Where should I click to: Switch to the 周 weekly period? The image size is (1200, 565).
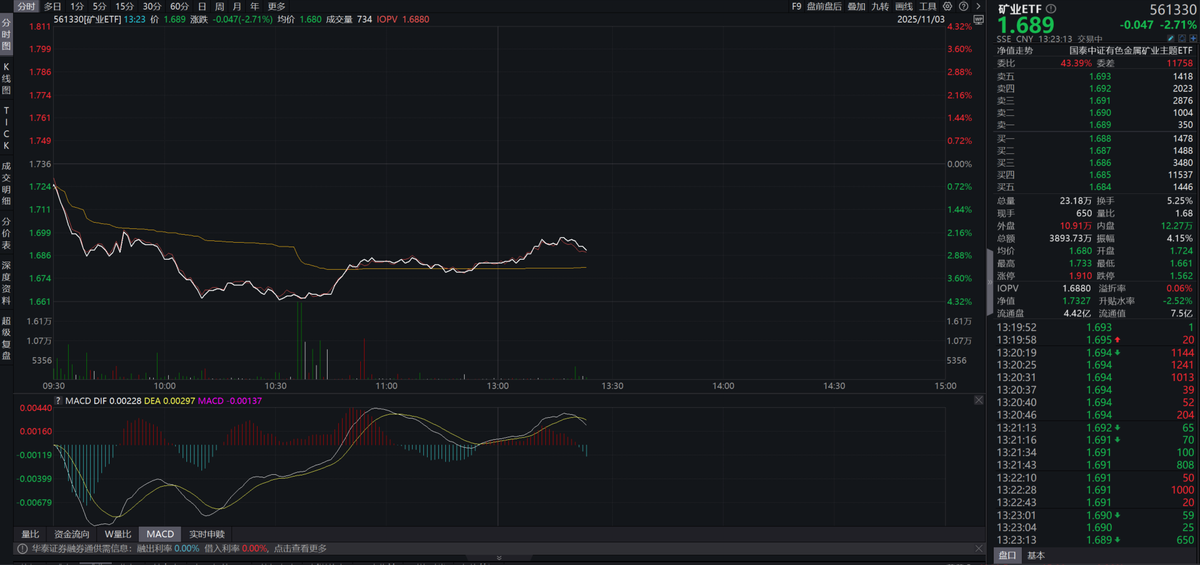click(219, 6)
